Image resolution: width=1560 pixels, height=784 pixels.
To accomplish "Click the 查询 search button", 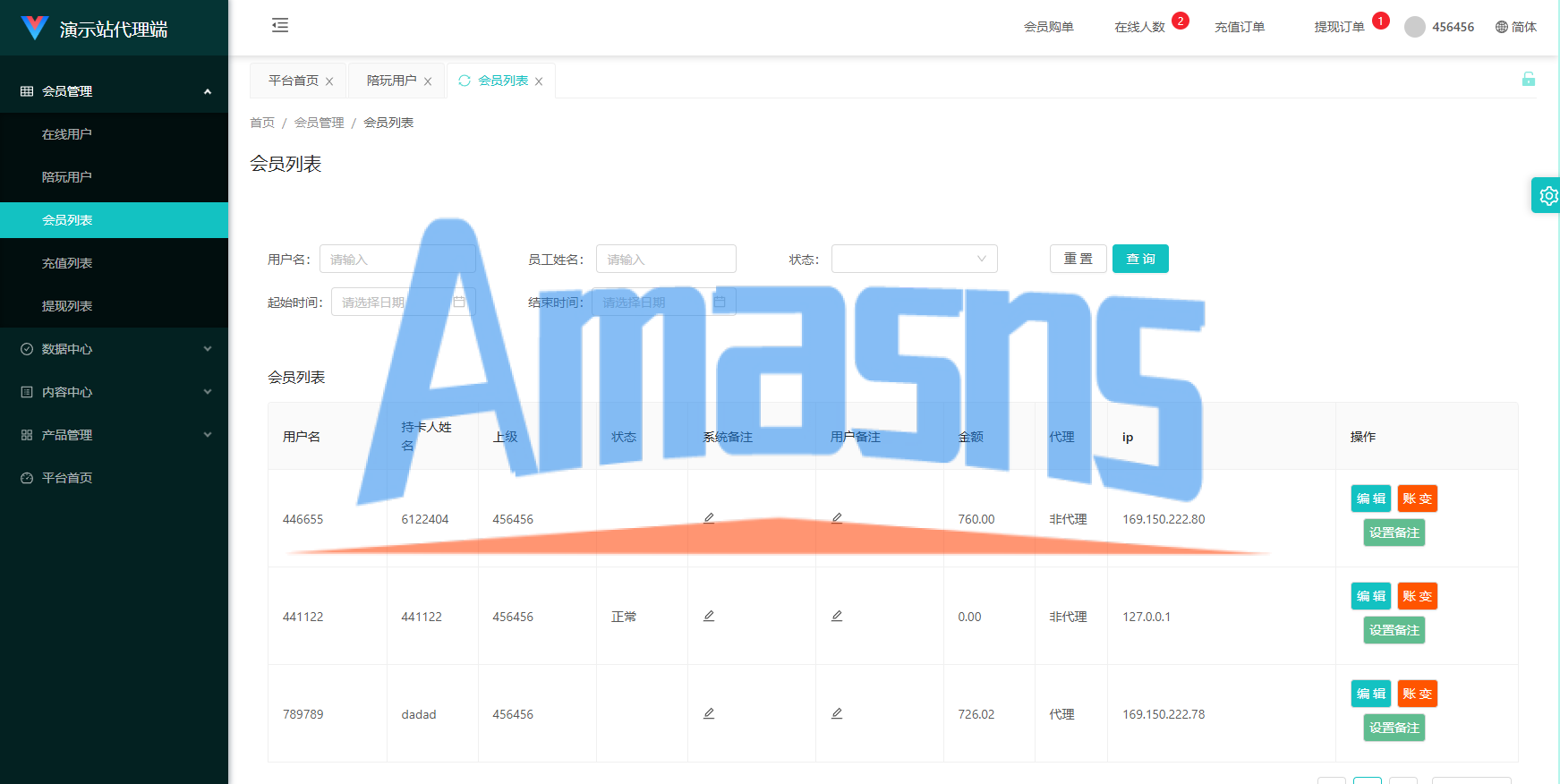I will (1140, 259).
